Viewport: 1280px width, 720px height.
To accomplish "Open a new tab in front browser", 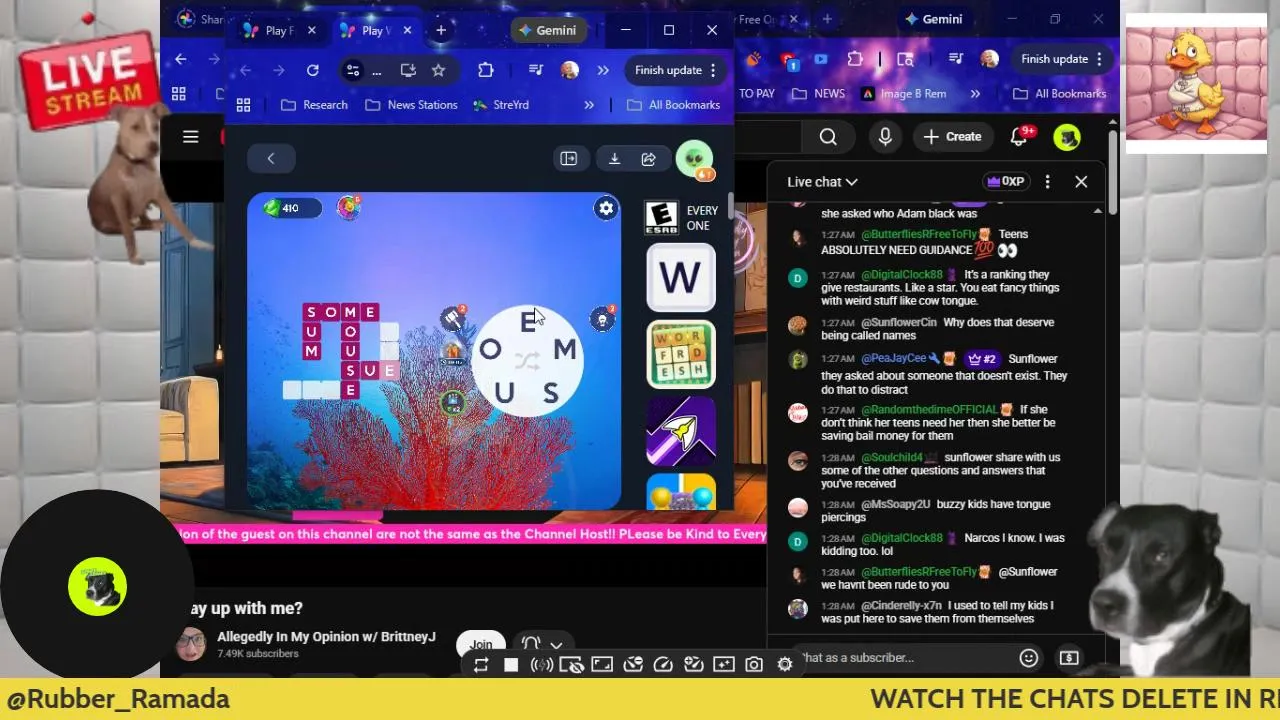I will click(x=441, y=30).
